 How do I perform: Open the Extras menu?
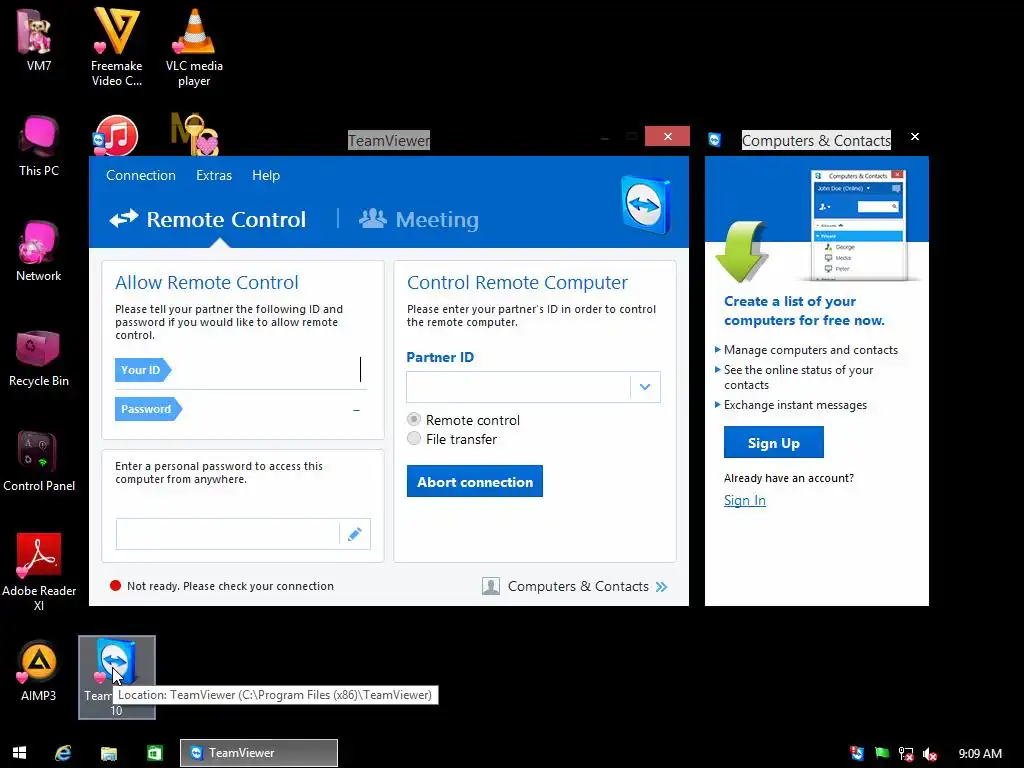pyautogui.click(x=214, y=175)
